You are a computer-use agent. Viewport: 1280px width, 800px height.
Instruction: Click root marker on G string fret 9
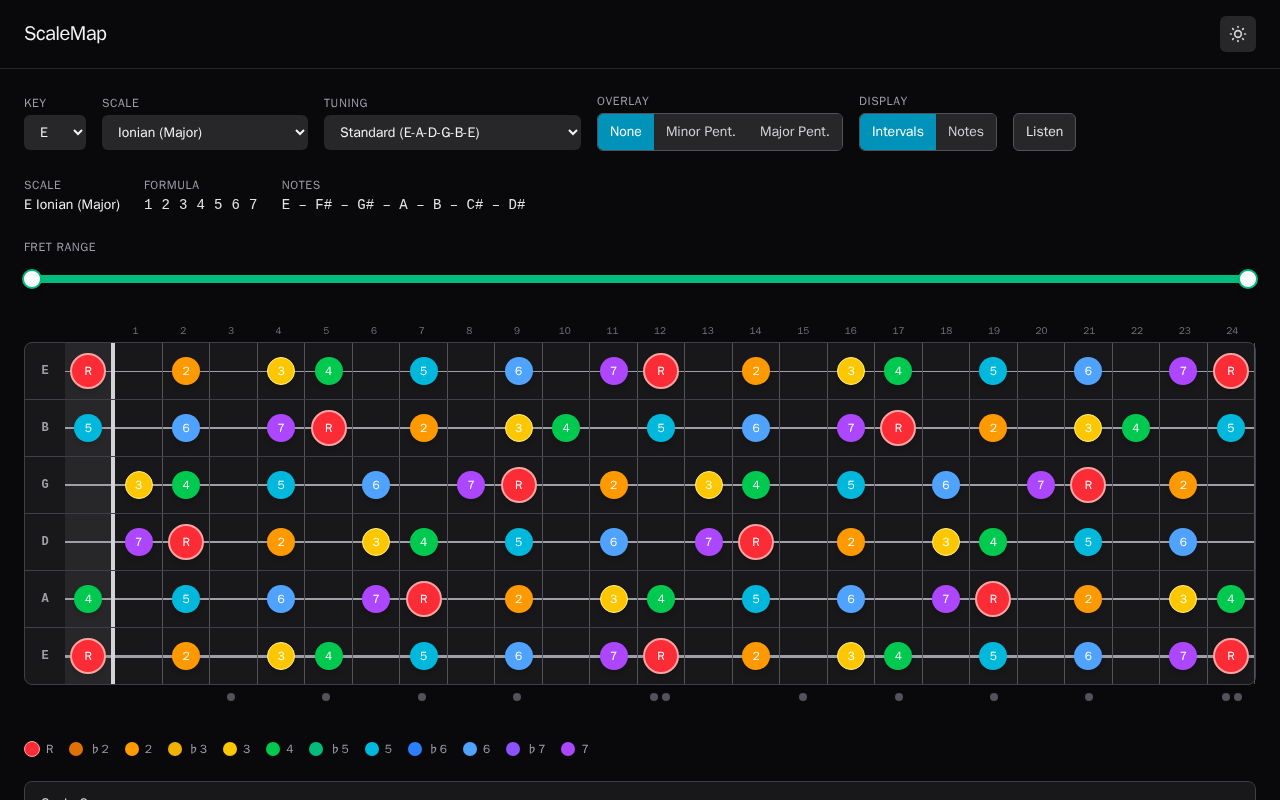pyautogui.click(x=519, y=485)
